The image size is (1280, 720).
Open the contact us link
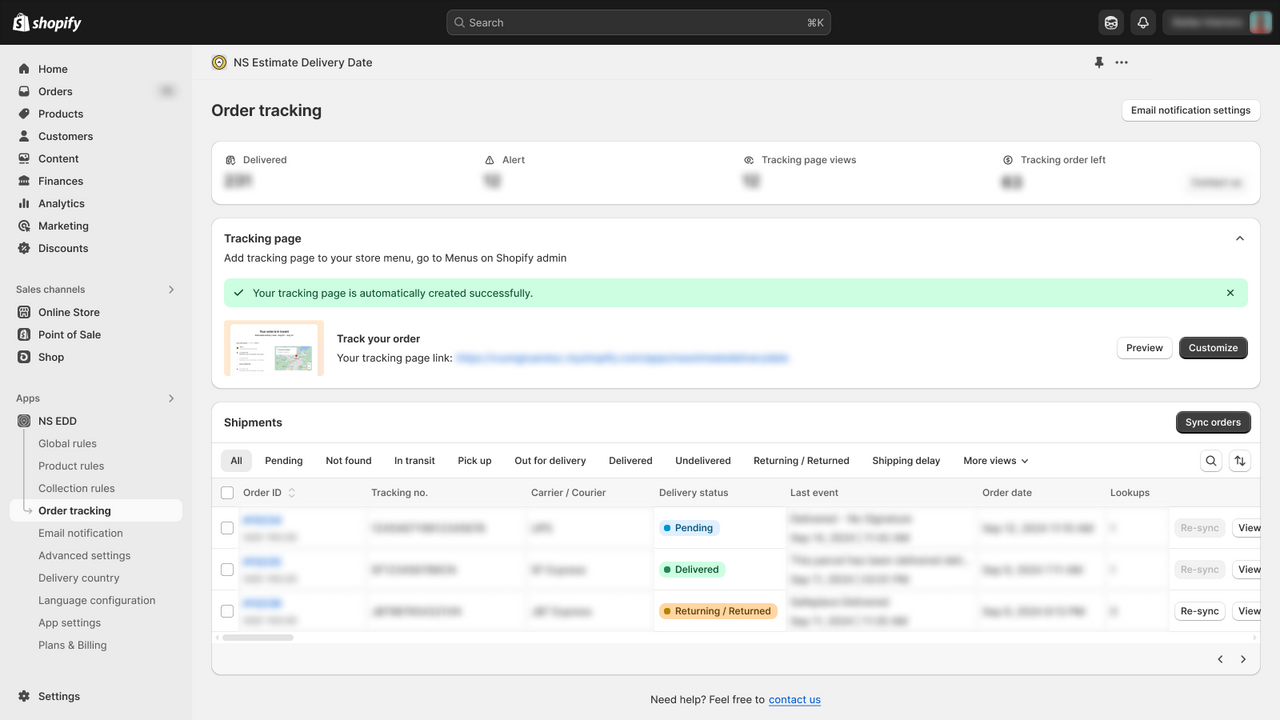click(x=795, y=700)
